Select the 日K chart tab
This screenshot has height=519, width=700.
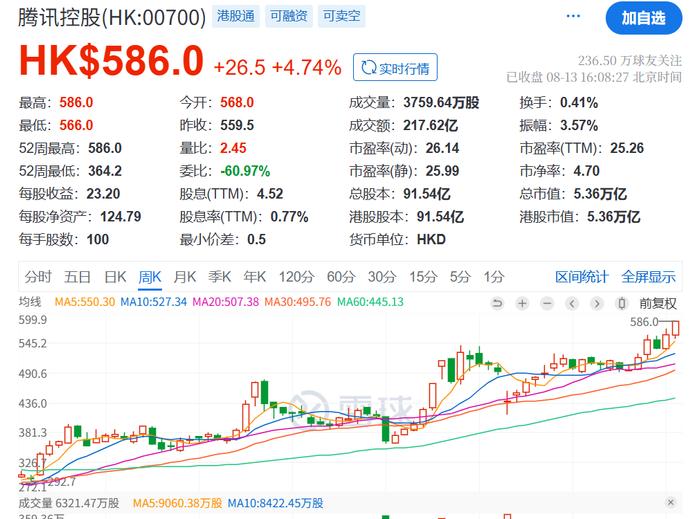[x=115, y=277]
